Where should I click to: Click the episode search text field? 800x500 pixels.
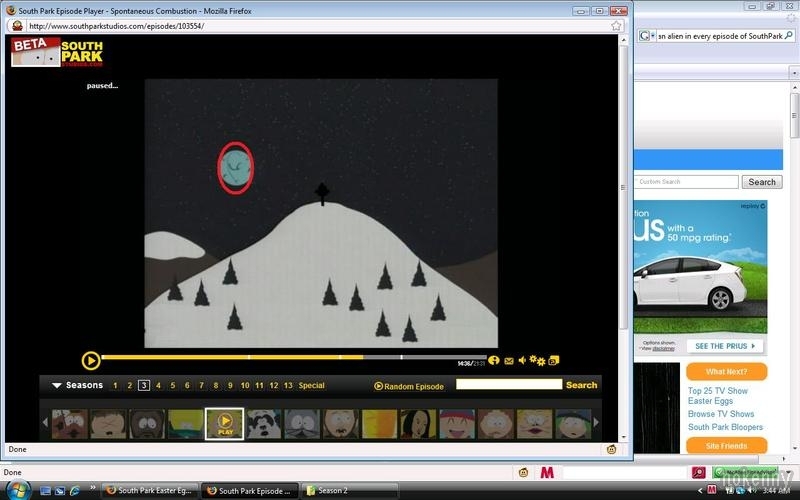coord(509,384)
